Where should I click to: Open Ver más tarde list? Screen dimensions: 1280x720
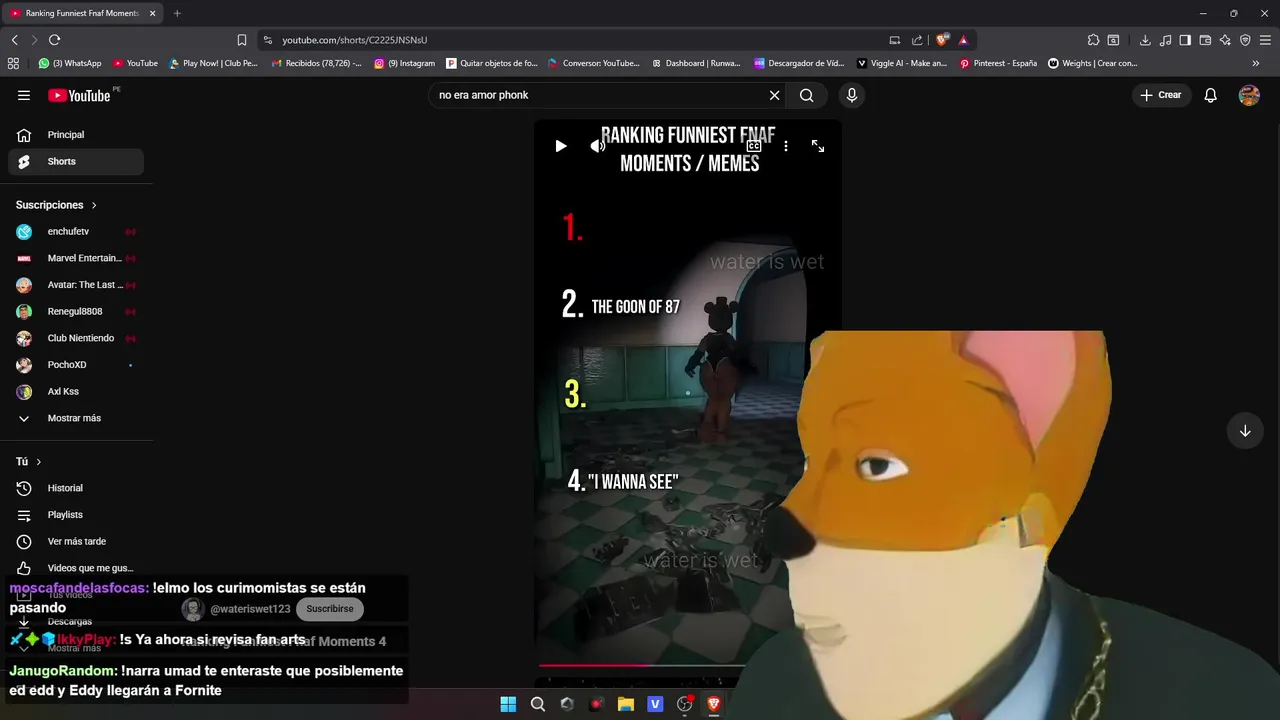point(76,542)
